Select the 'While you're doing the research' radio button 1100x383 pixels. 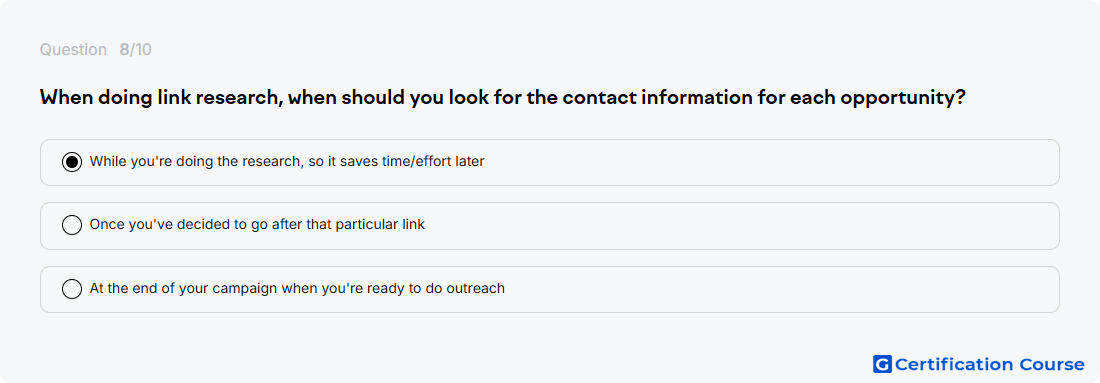tap(72, 162)
